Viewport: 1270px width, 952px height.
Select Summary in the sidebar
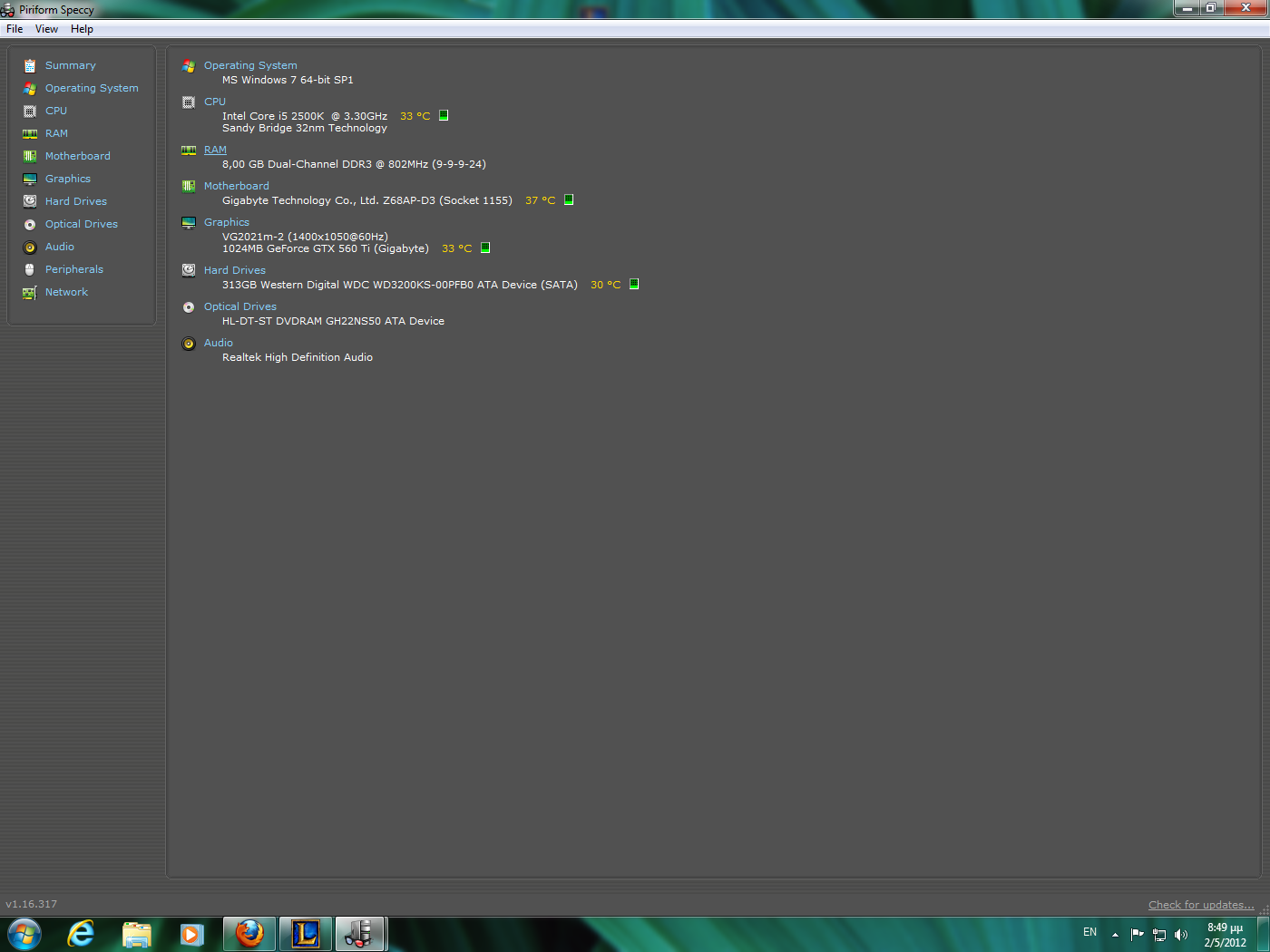[71, 65]
